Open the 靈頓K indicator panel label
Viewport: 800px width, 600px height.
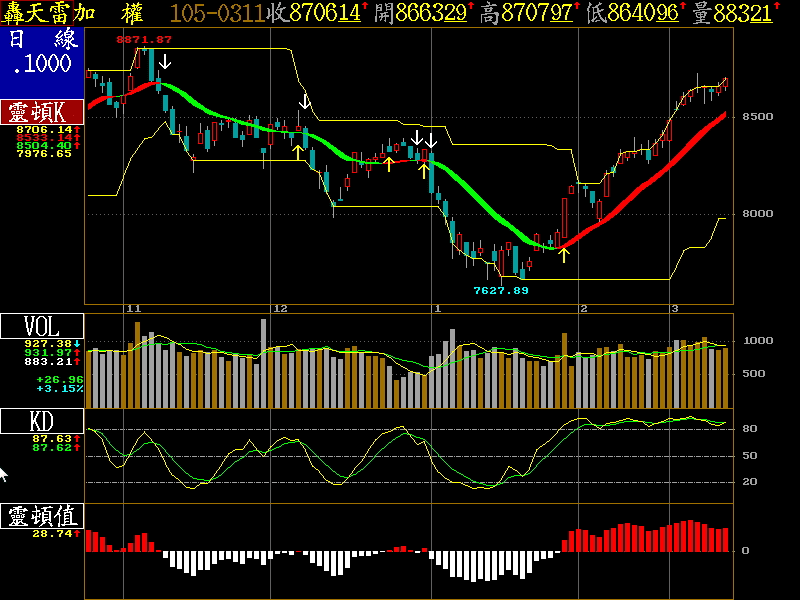point(41,112)
